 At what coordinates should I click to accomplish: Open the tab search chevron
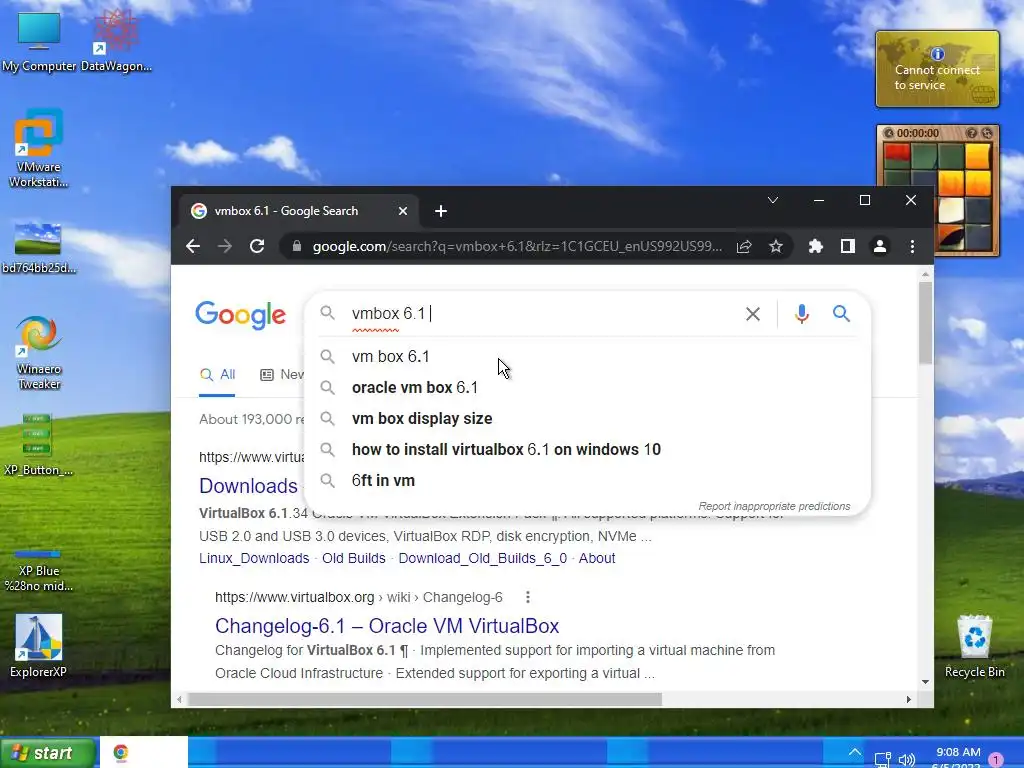tap(773, 200)
